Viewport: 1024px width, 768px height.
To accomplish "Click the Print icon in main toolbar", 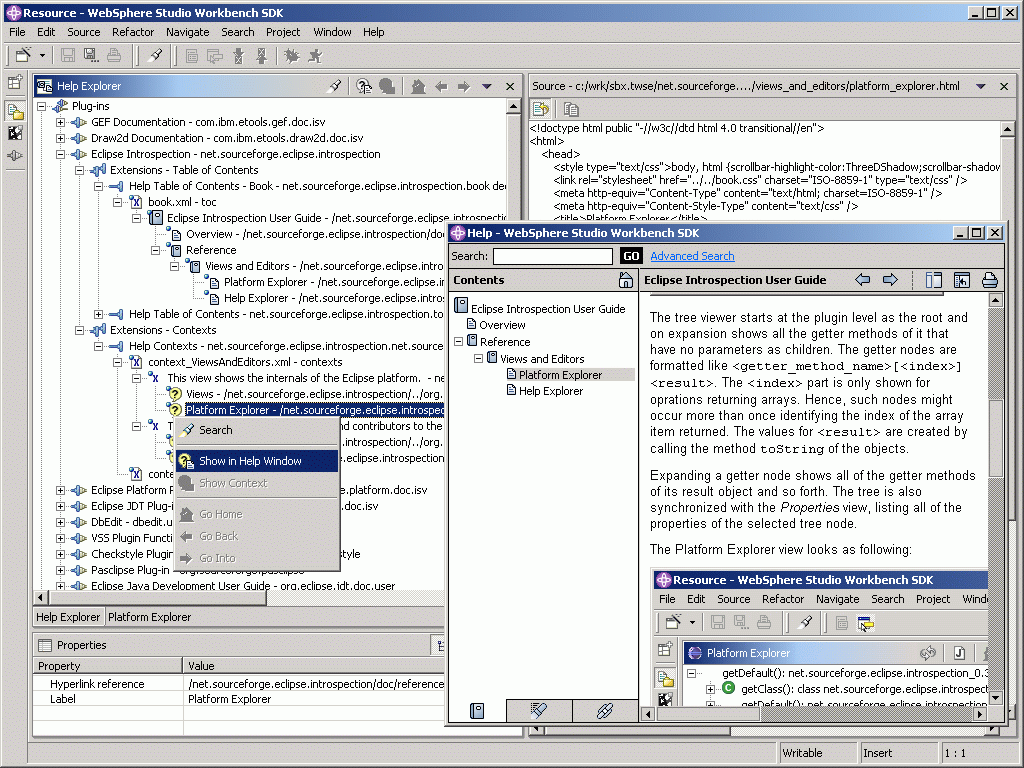I will (x=114, y=56).
